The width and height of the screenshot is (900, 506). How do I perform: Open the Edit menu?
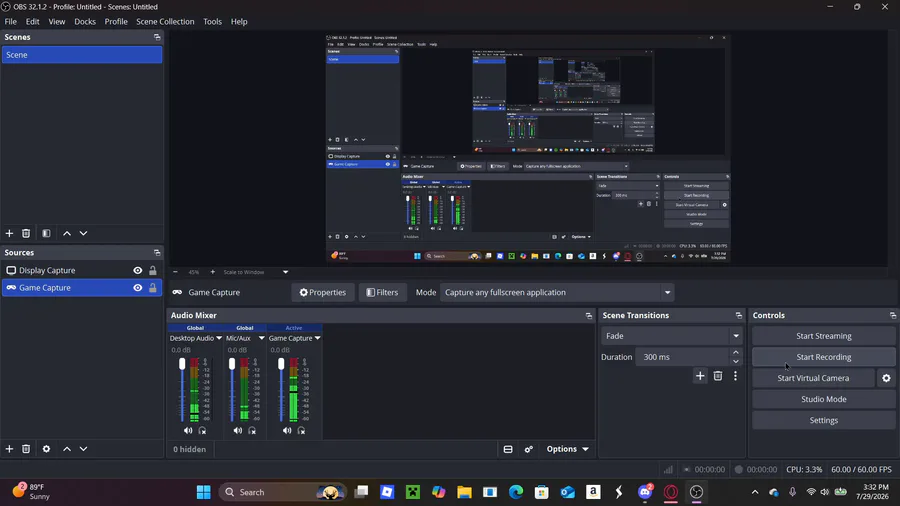click(32, 22)
